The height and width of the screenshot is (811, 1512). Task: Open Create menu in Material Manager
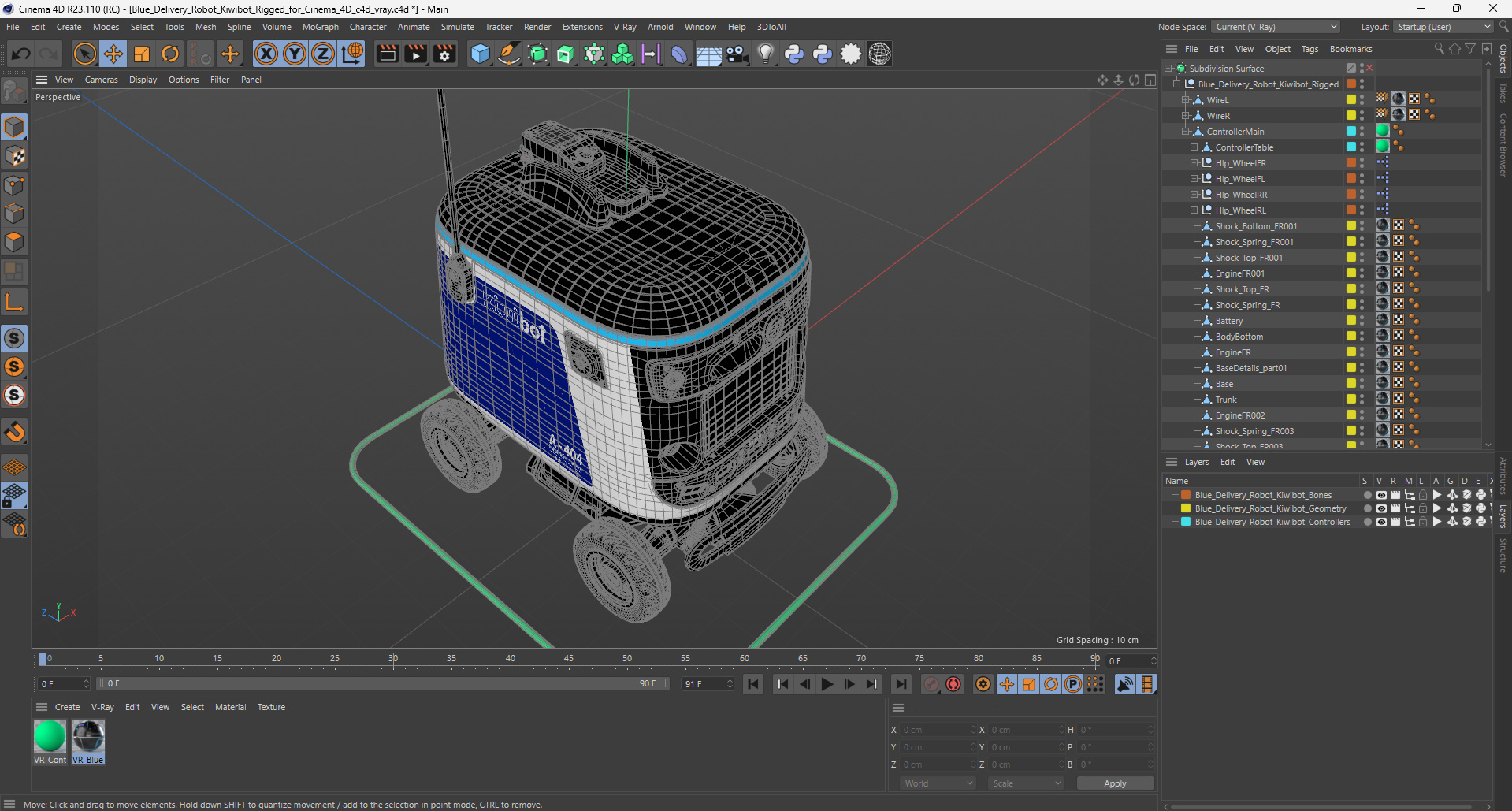click(x=67, y=707)
